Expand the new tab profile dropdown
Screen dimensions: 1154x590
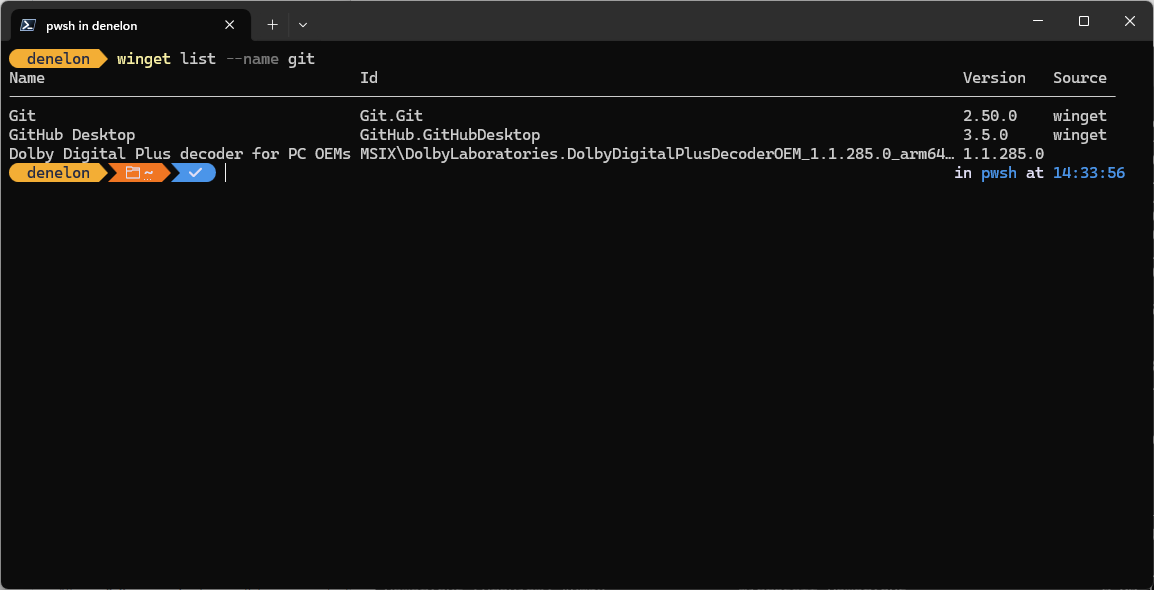(302, 25)
